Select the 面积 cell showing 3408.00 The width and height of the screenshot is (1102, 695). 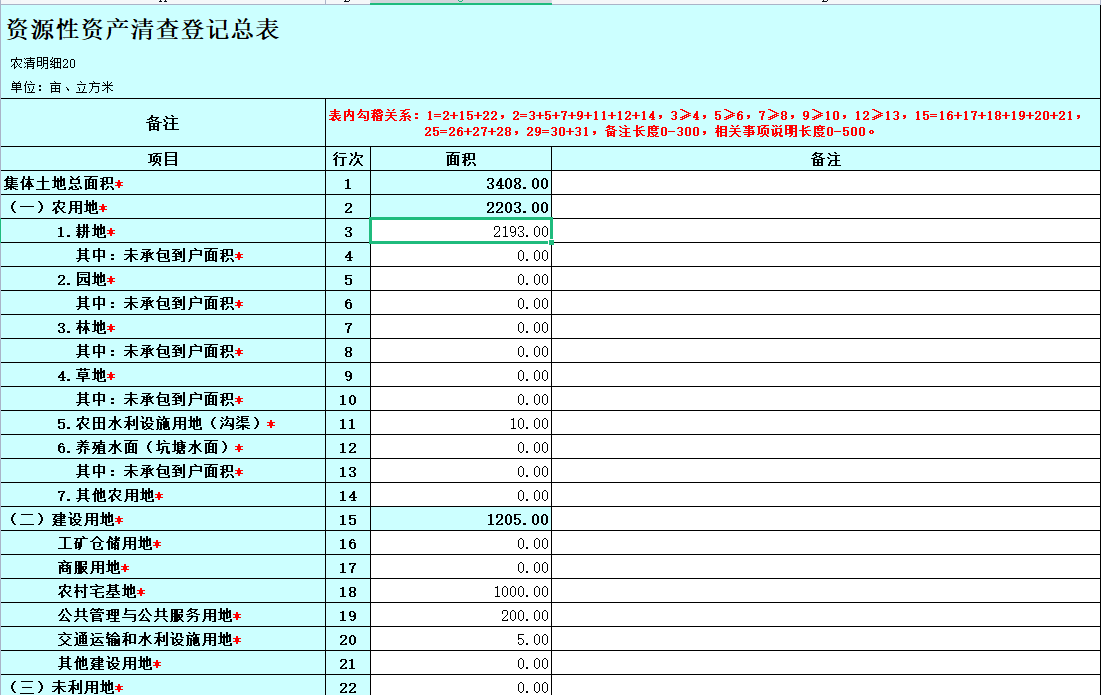click(461, 183)
